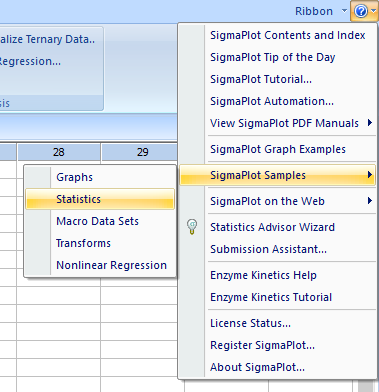The image size is (379, 392).
Task: Choose Register SigmaPlot...
Action: (x=277, y=345)
